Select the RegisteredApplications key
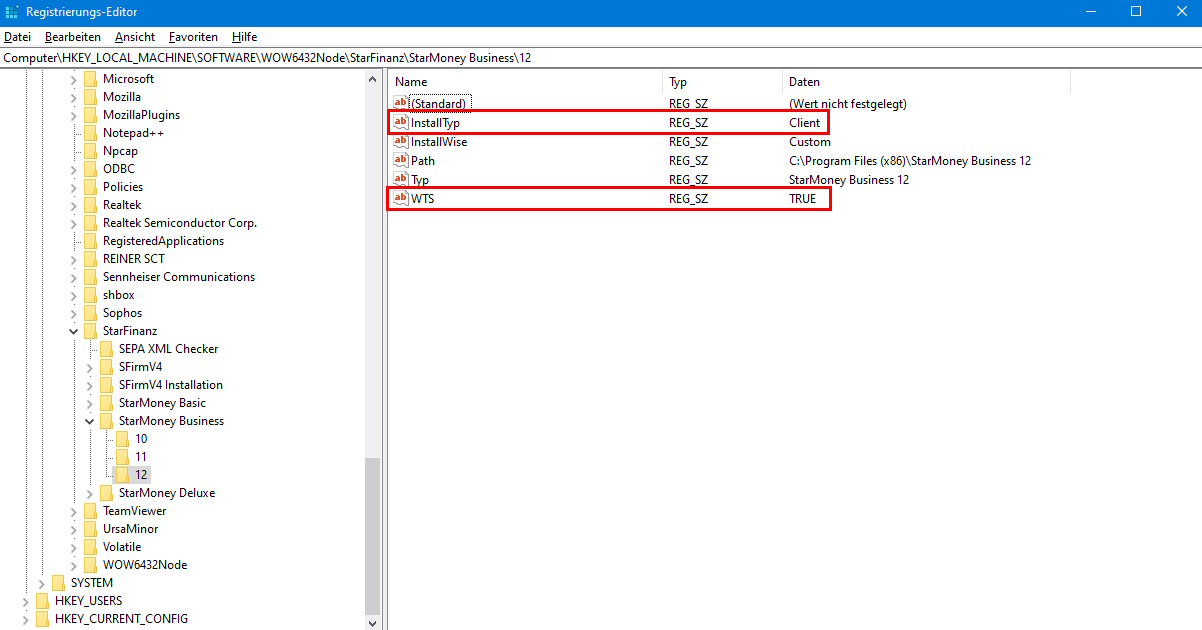The height and width of the screenshot is (630, 1202). point(163,241)
